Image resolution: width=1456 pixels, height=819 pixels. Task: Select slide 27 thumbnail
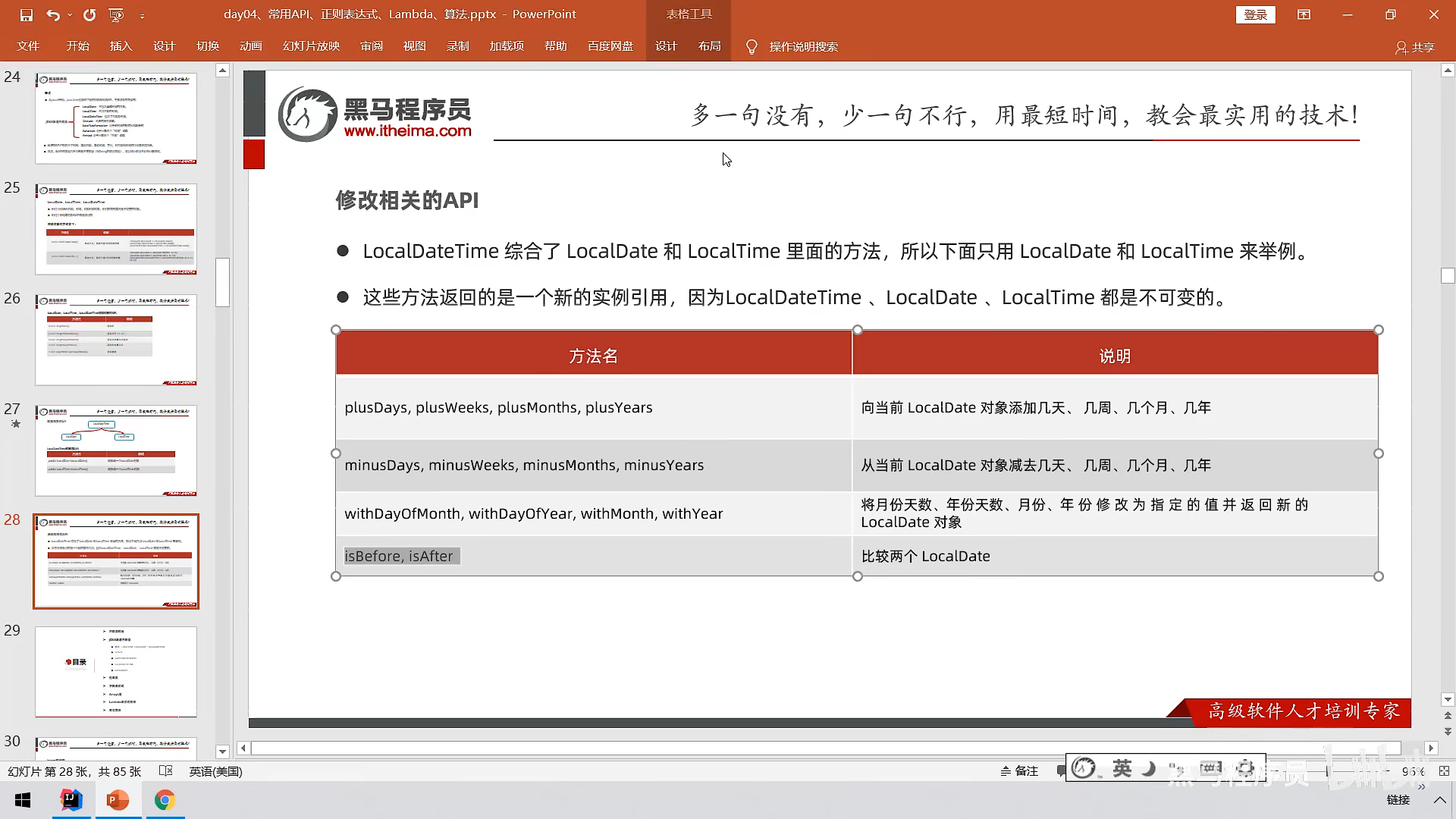(x=116, y=450)
